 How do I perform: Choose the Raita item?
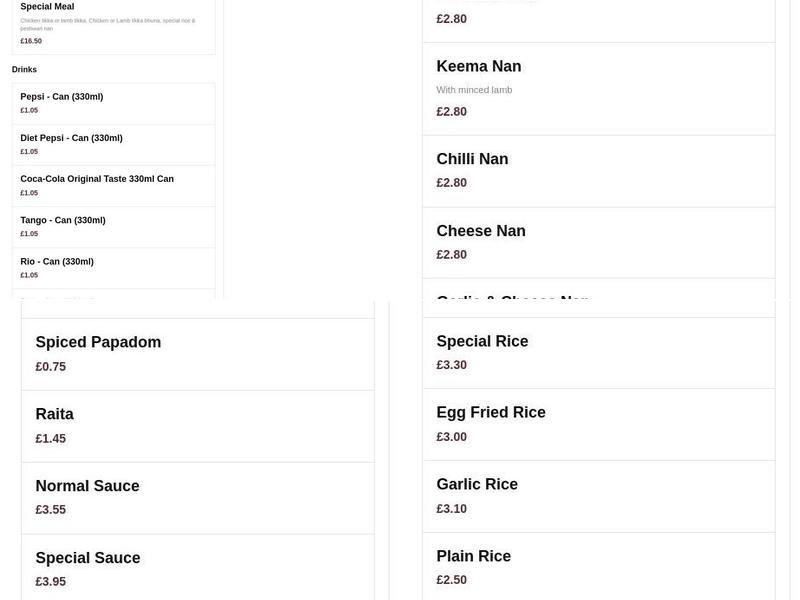point(197,424)
